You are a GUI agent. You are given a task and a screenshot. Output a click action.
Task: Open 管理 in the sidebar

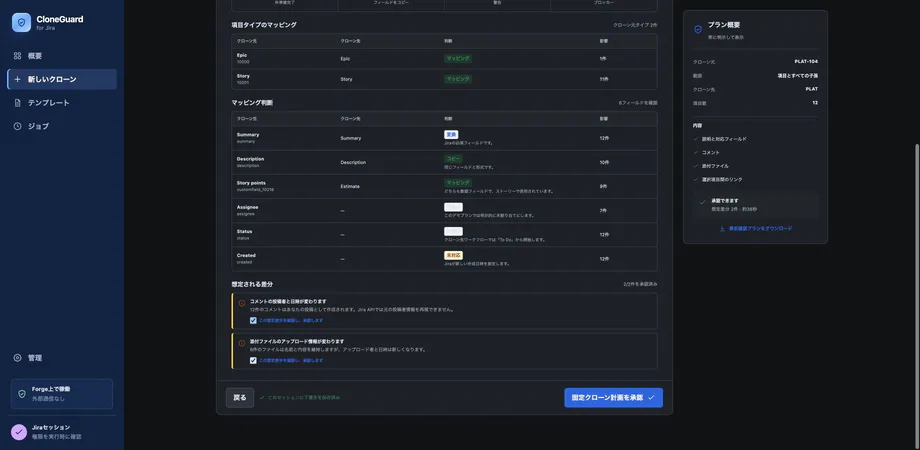coord(62,358)
